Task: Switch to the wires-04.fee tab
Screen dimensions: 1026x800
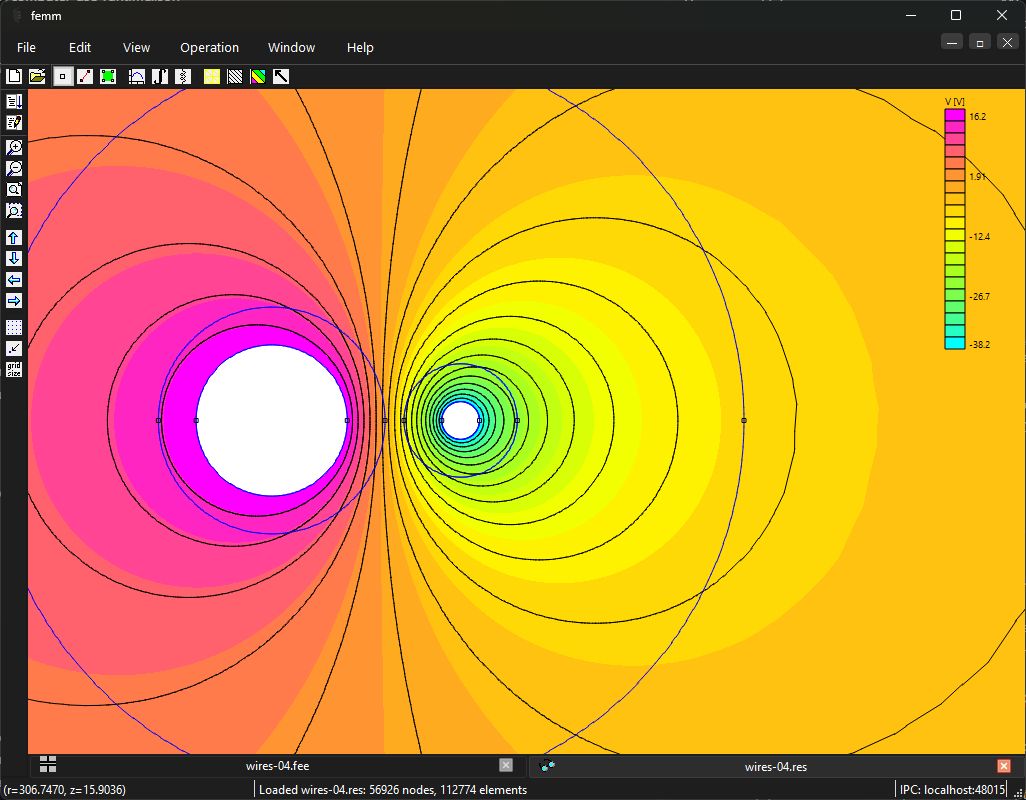Action: (277, 765)
